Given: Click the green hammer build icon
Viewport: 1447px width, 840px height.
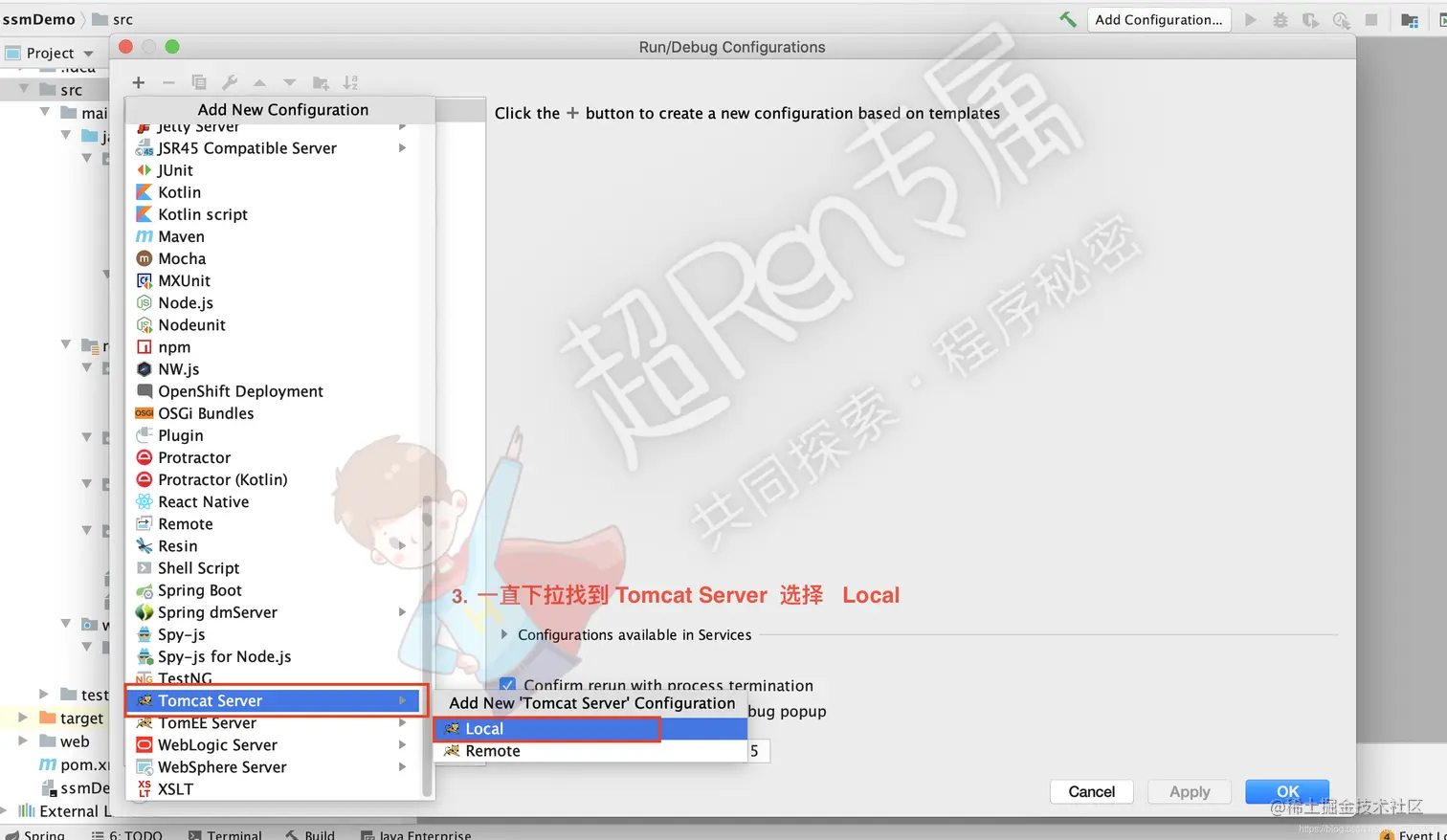Looking at the screenshot, I should point(1068,19).
